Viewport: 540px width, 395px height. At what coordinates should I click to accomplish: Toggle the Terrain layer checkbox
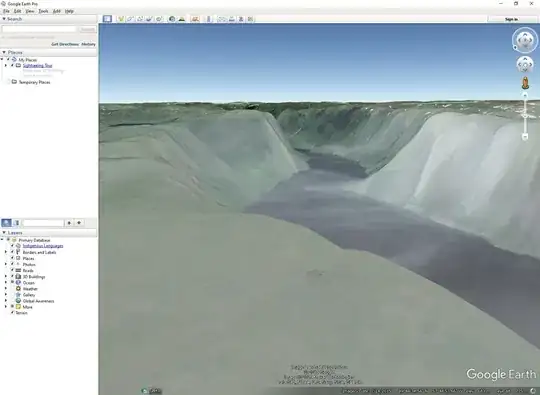click(12, 313)
